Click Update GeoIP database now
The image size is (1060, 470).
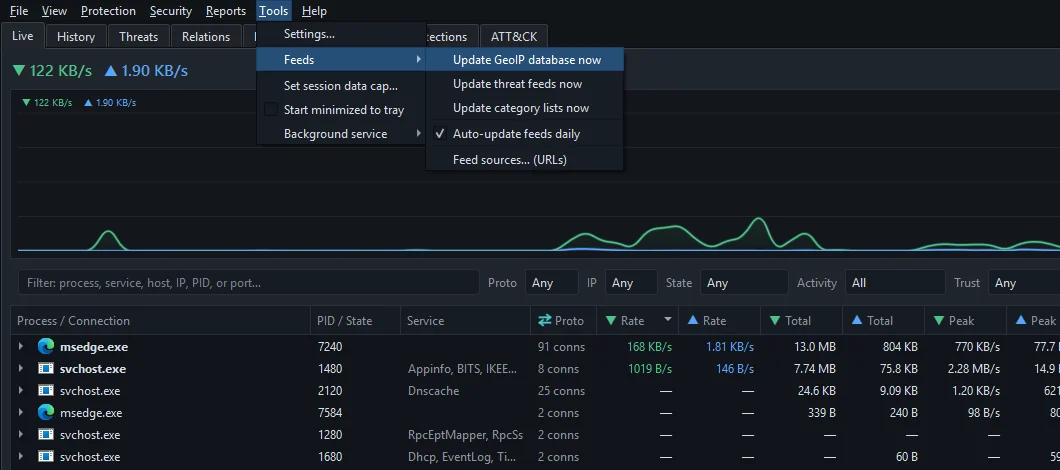click(525, 60)
